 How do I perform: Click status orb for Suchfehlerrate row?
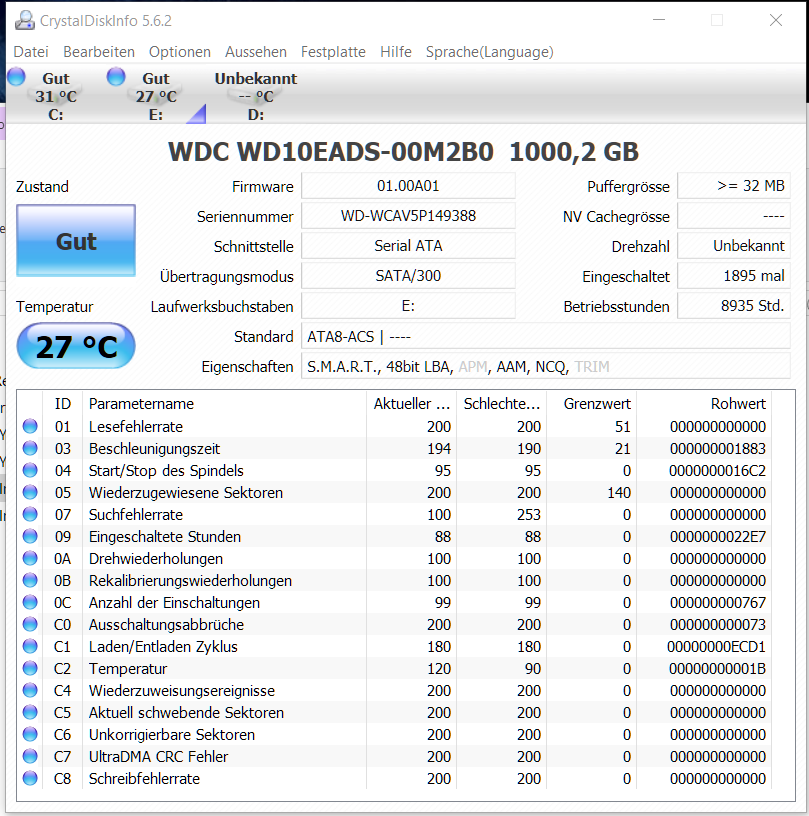tap(30, 514)
